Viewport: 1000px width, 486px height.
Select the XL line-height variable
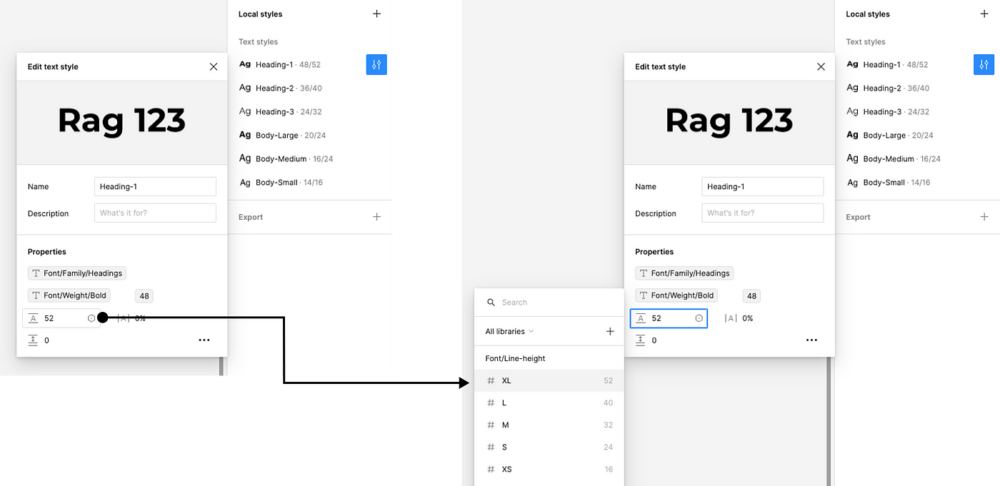click(x=548, y=381)
